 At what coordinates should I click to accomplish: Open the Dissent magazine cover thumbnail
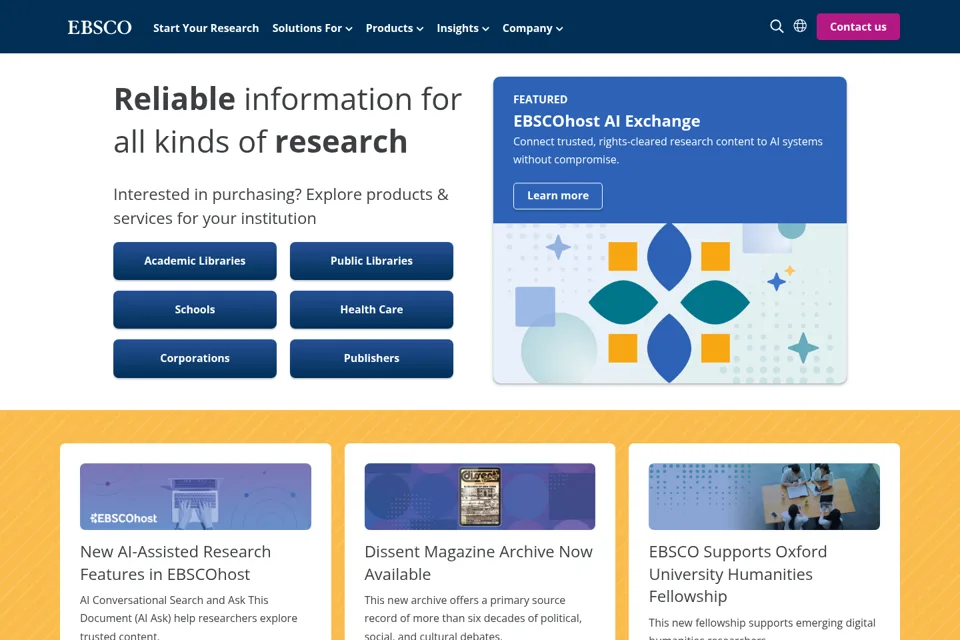click(x=480, y=497)
